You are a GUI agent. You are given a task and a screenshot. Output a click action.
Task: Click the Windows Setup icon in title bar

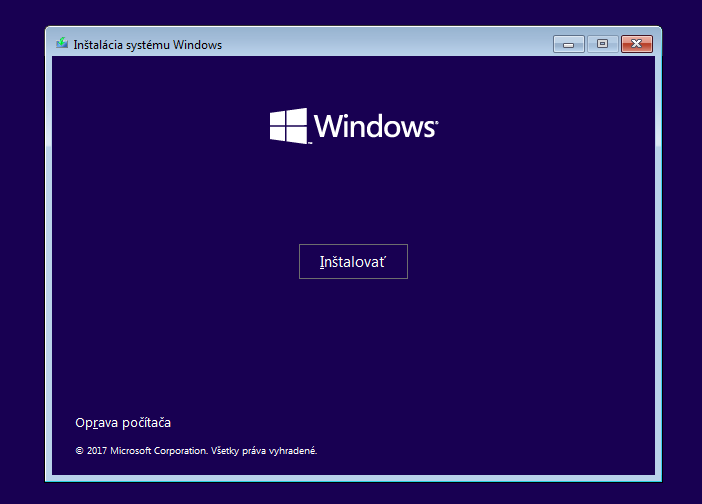(x=62, y=44)
